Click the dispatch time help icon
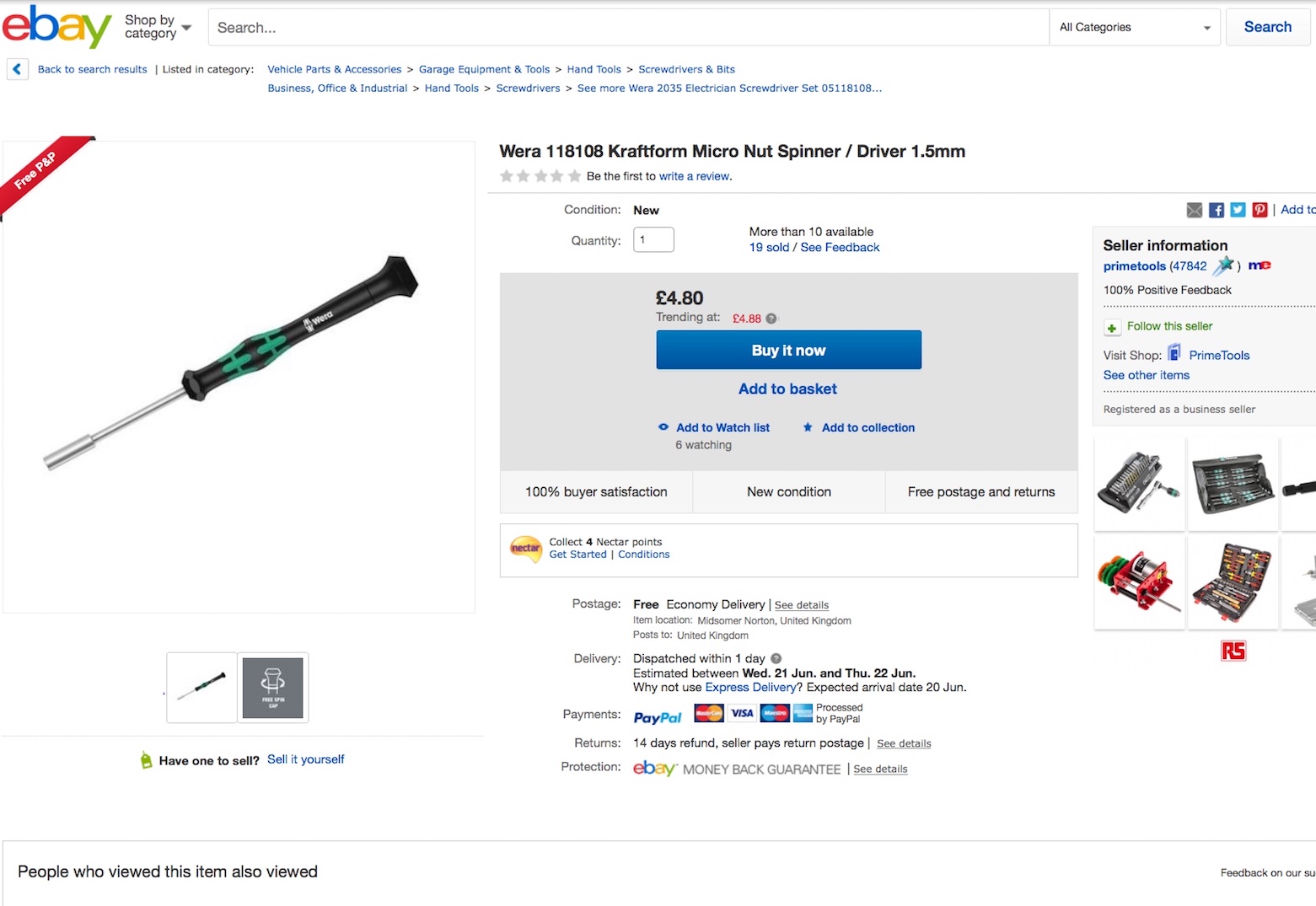 (x=776, y=658)
